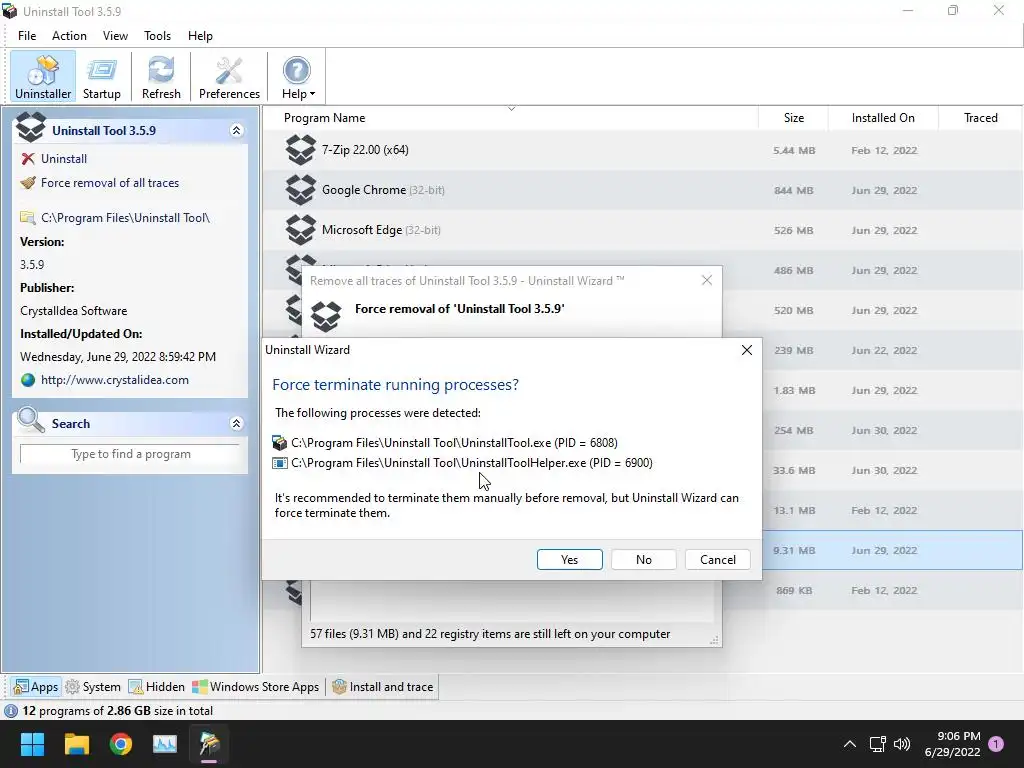Open the network tray icon
1024x768 pixels.
877,744
